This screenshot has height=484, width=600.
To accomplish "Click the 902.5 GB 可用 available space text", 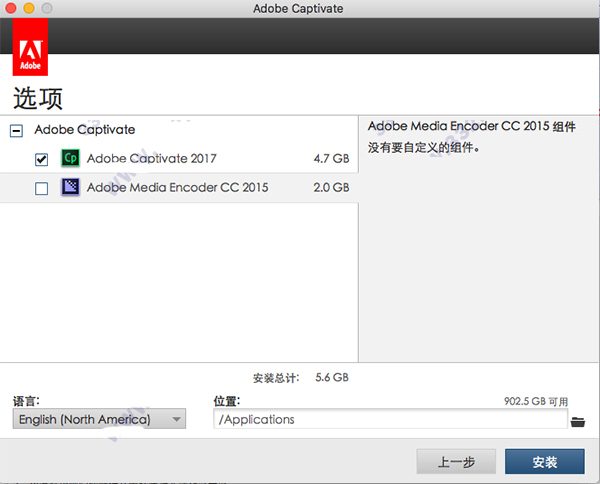I will pyautogui.click(x=536, y=401).
